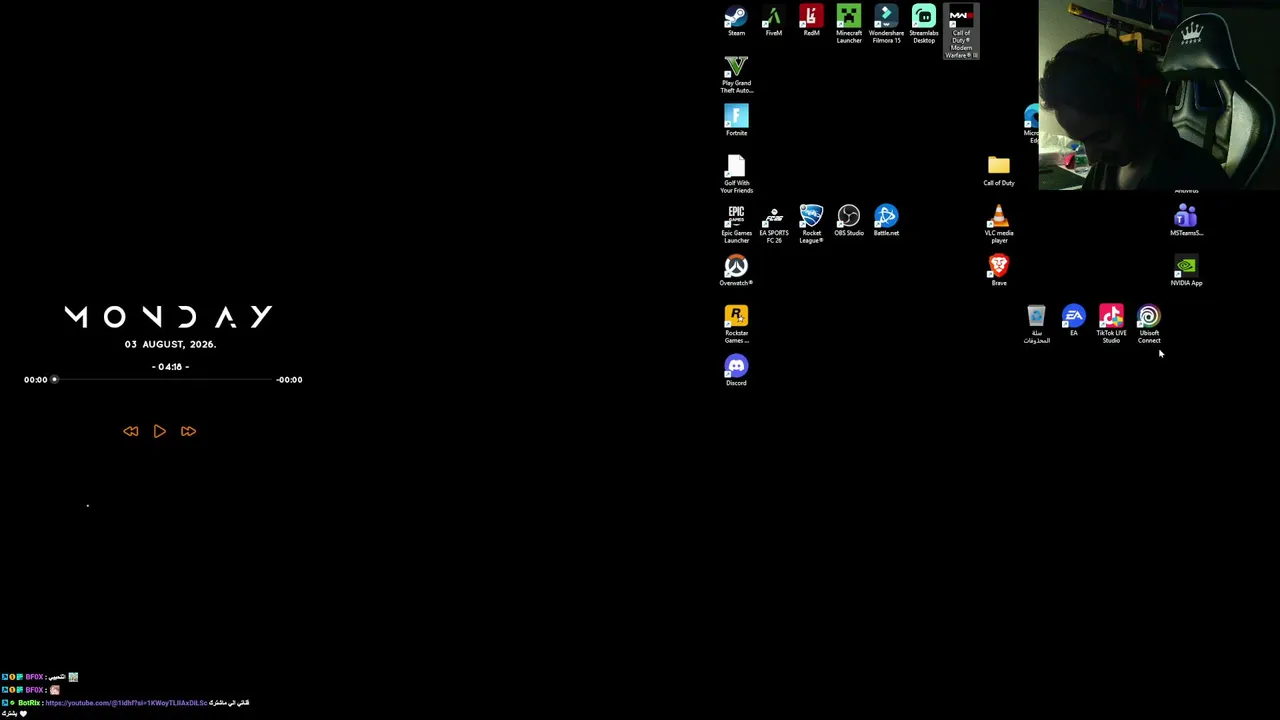
Task: Select the Overwatch shortcut
Action: click(736, 271)
